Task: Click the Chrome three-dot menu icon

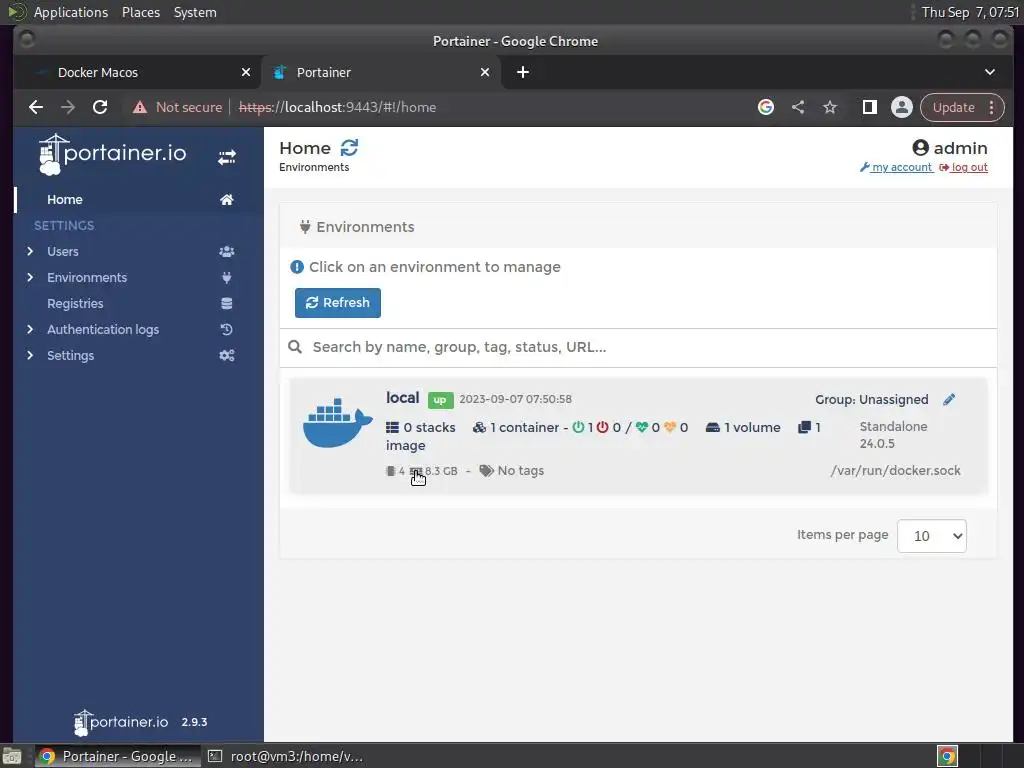Action: (991, 107)
